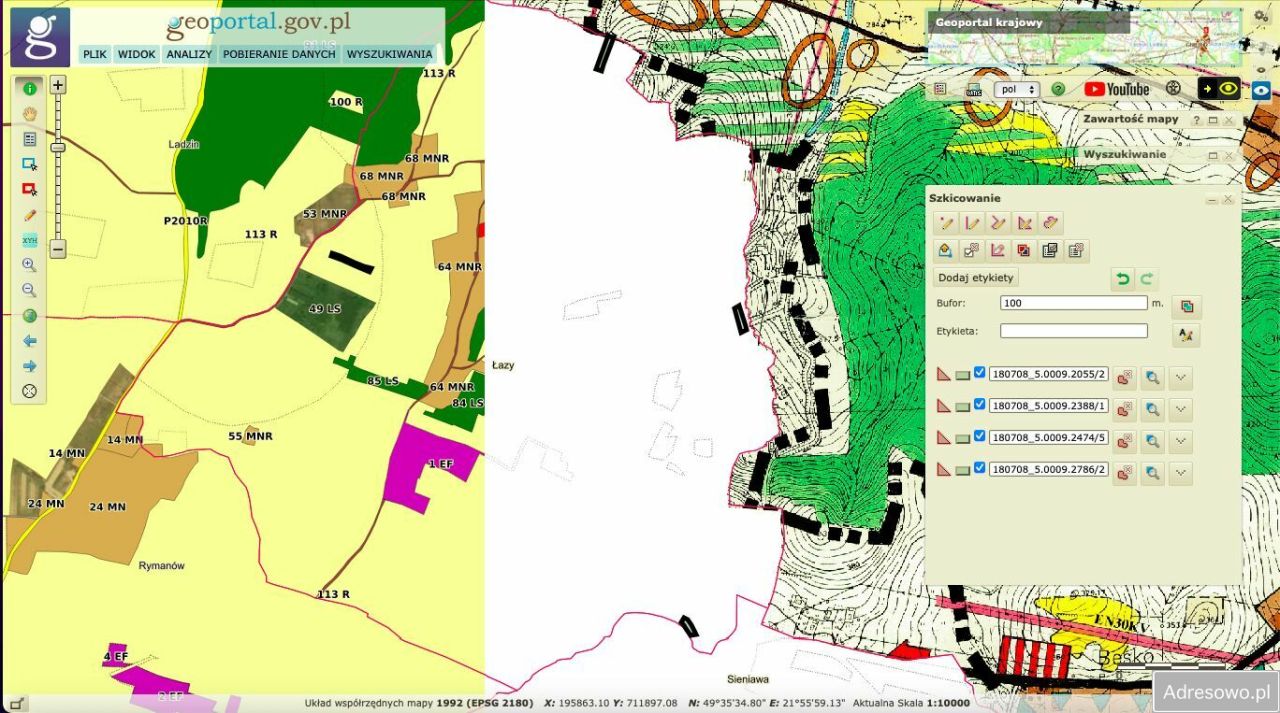Select the green info identify tool
The width and height of the screenshot is (1280, 713).
click(29, 89)
